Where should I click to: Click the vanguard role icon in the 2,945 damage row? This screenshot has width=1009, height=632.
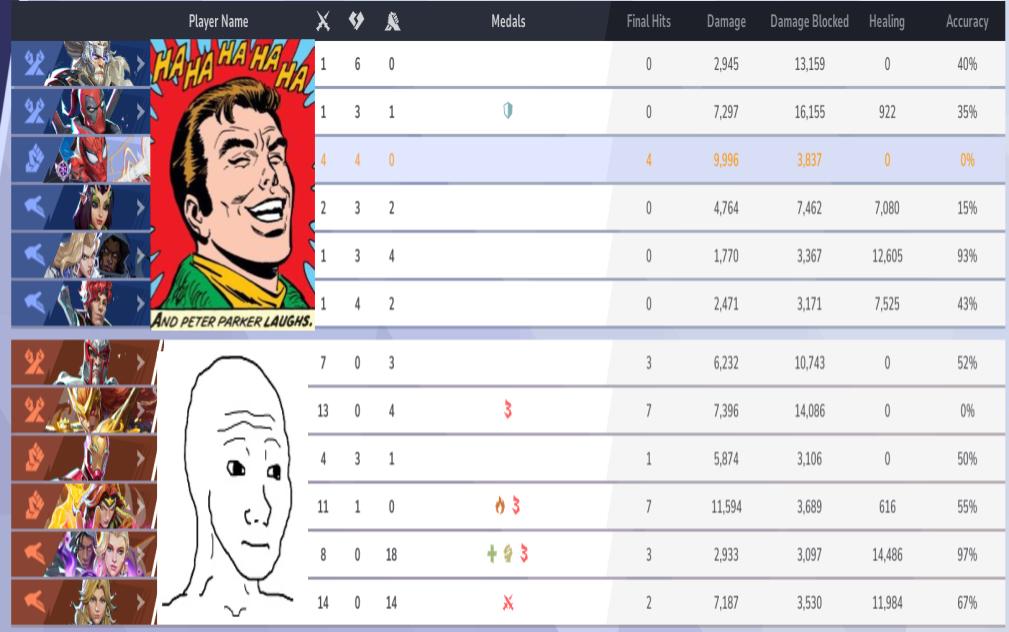[x=34, y=64]
